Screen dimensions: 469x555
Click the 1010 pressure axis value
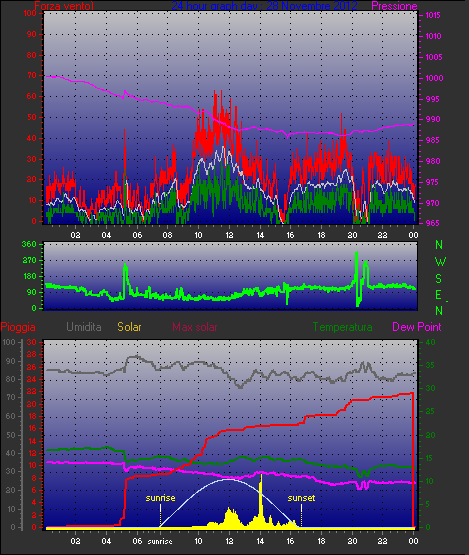[433, 36]
